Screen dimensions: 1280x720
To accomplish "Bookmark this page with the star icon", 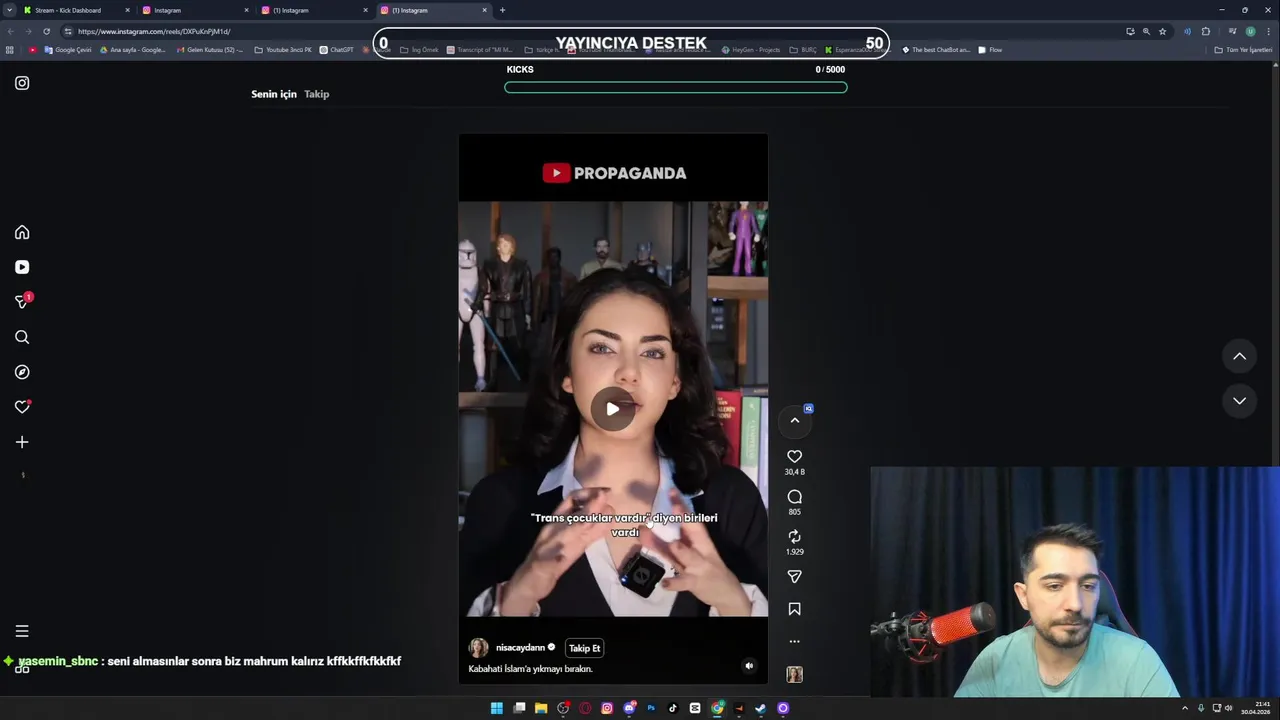I will 1162,31.
